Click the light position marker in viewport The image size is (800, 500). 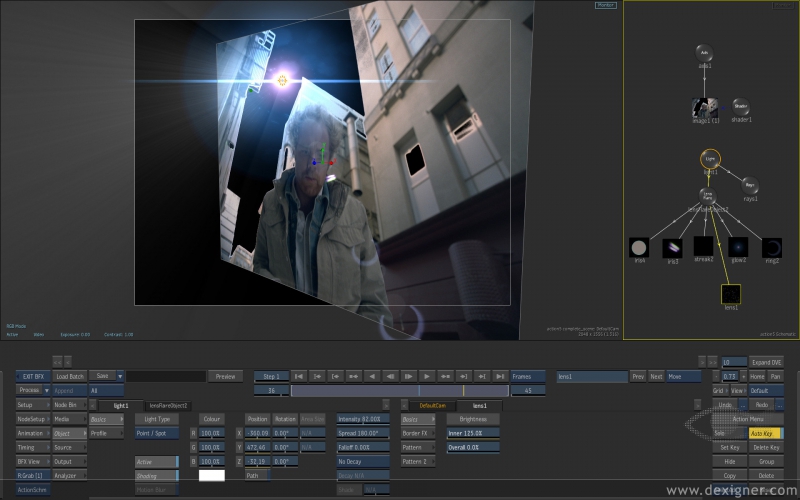point(282,80)
